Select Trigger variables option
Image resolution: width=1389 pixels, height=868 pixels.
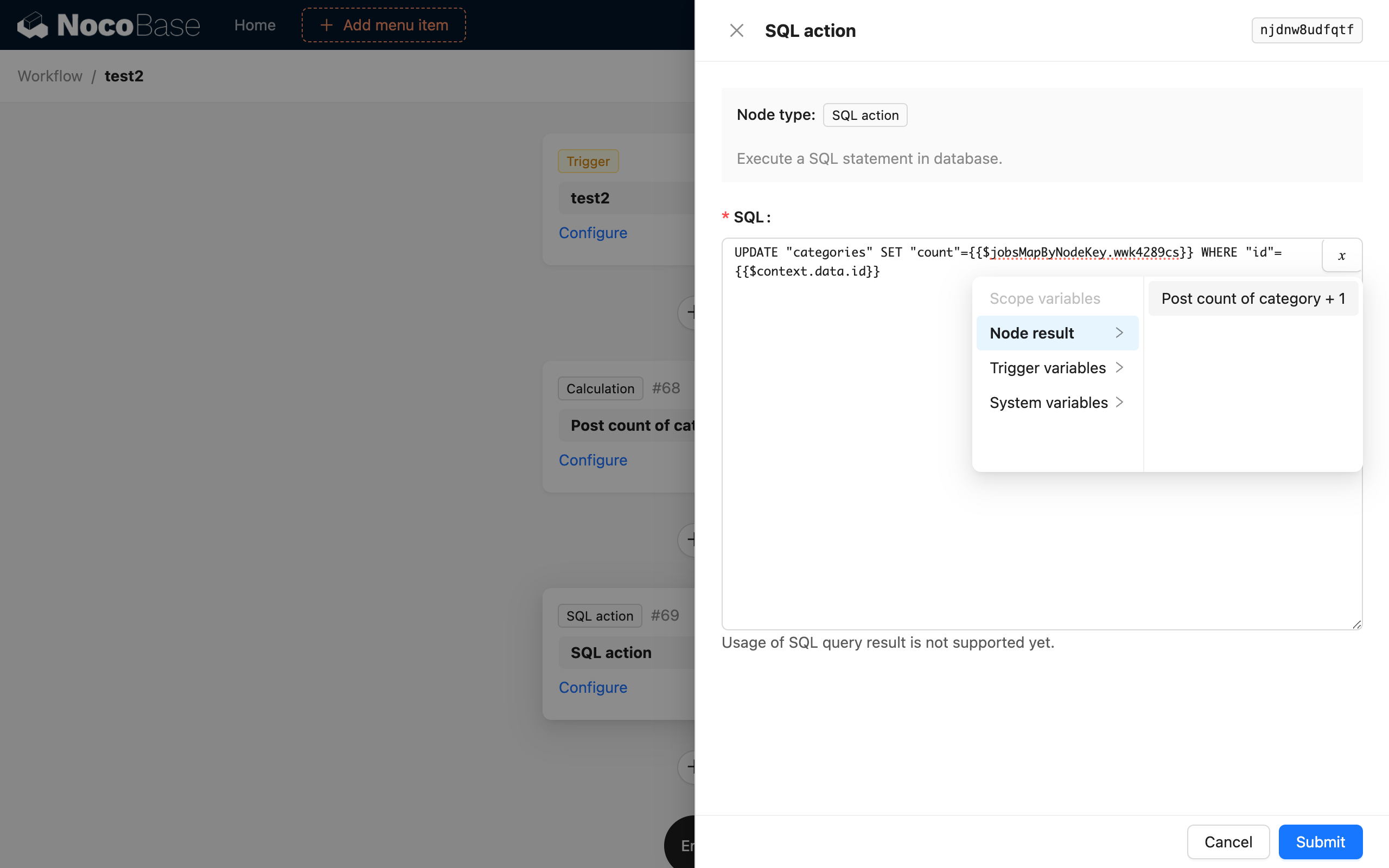1047,367
